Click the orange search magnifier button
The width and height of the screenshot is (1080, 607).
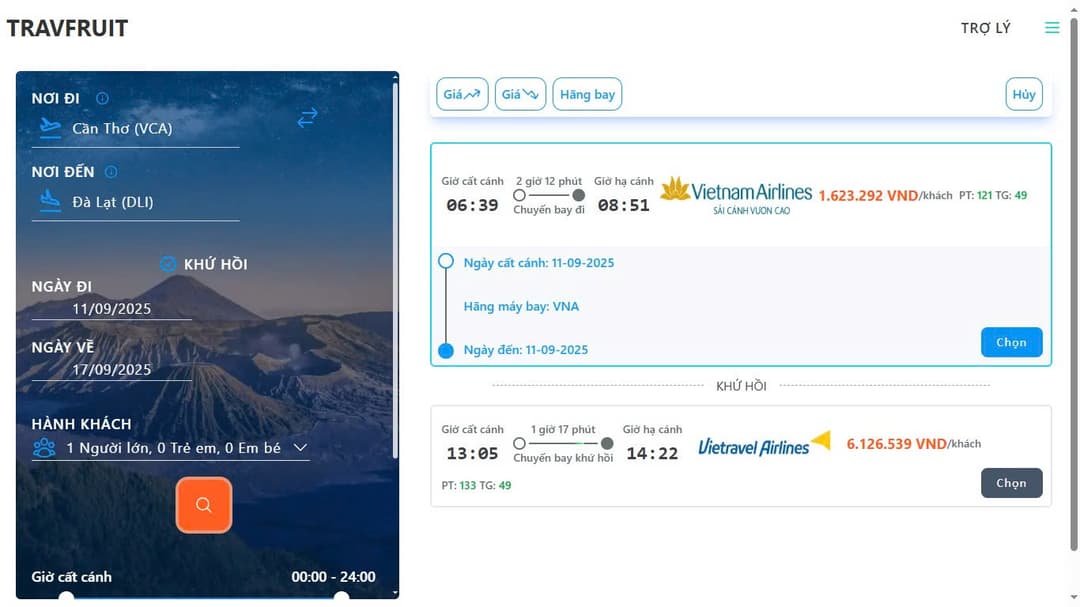click(204, 505)
